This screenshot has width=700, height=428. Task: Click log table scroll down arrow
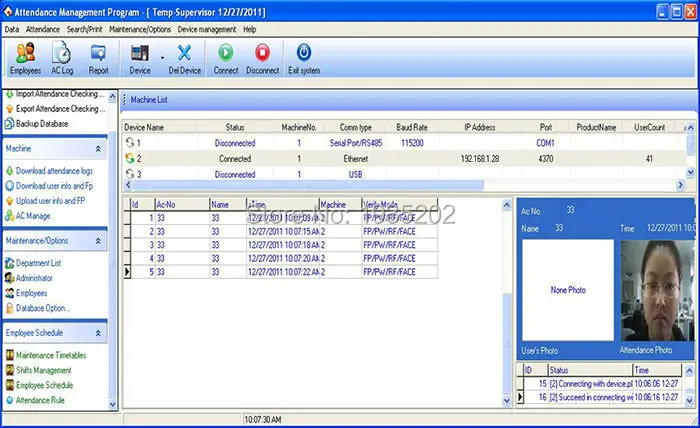pos(507,401)
